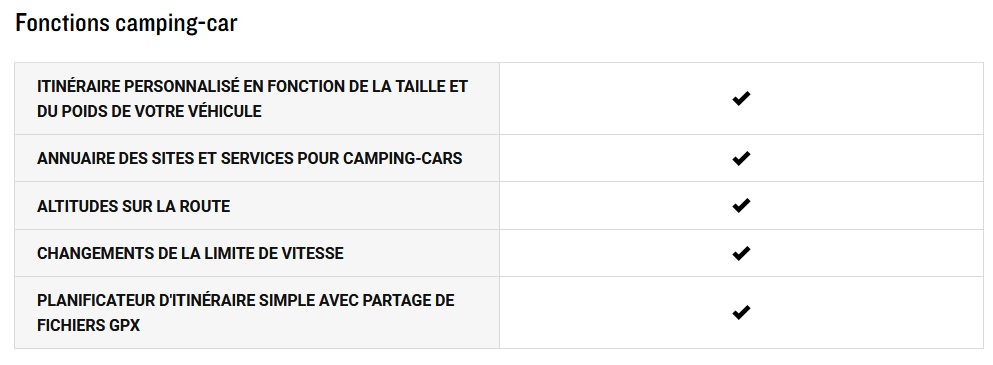
Task: Click 'Itinéraire personnalisé en fonction de la taille' line
Action: 252,86
